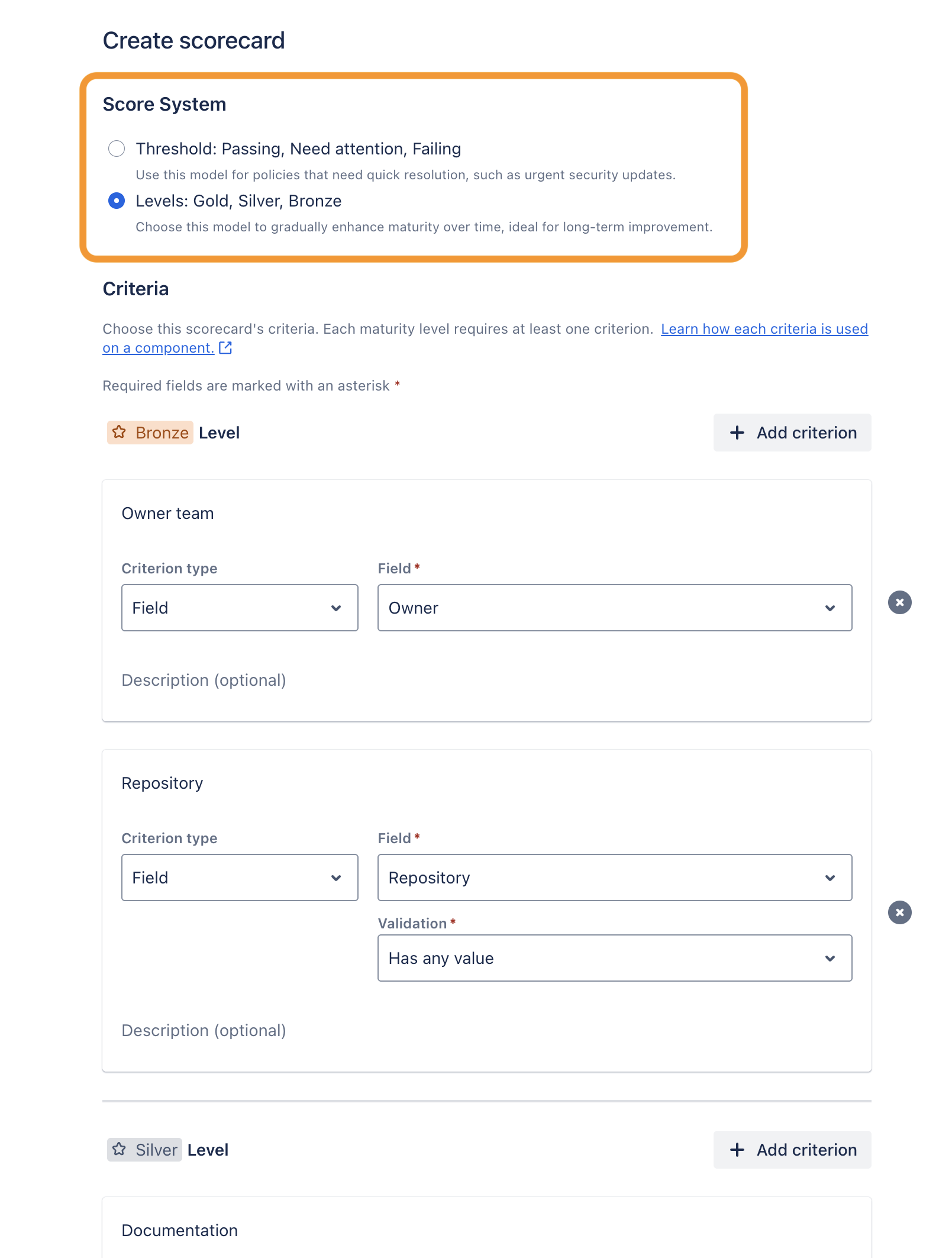Open the Repository Field dropdown

613,878
